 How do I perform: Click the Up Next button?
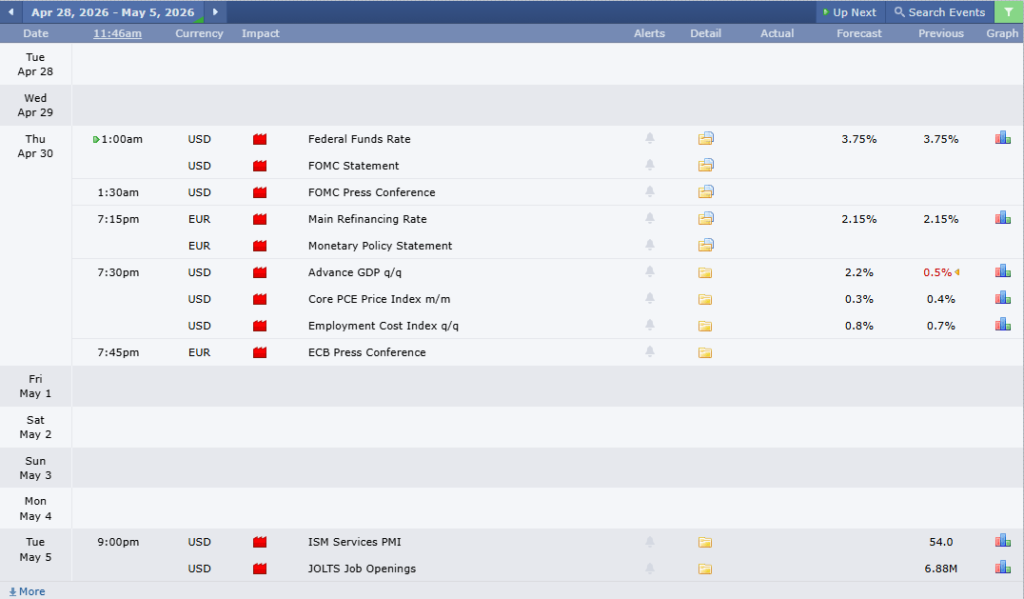pos(849,12)
